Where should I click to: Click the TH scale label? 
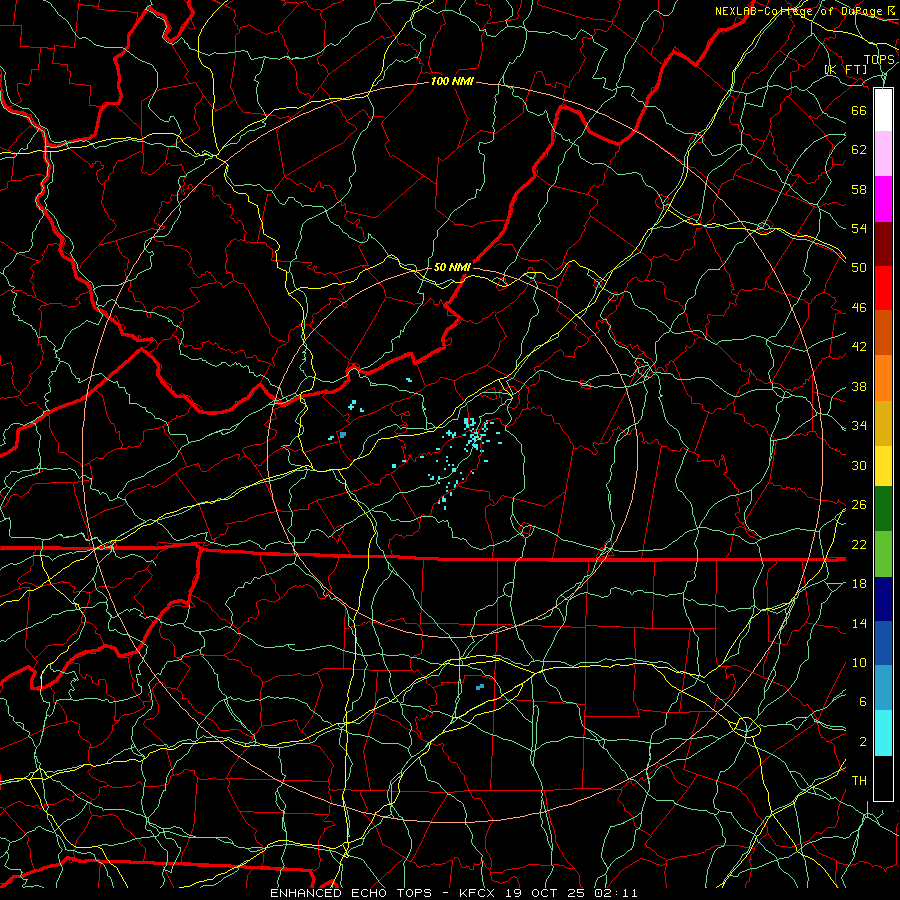[x=859, y=781]
